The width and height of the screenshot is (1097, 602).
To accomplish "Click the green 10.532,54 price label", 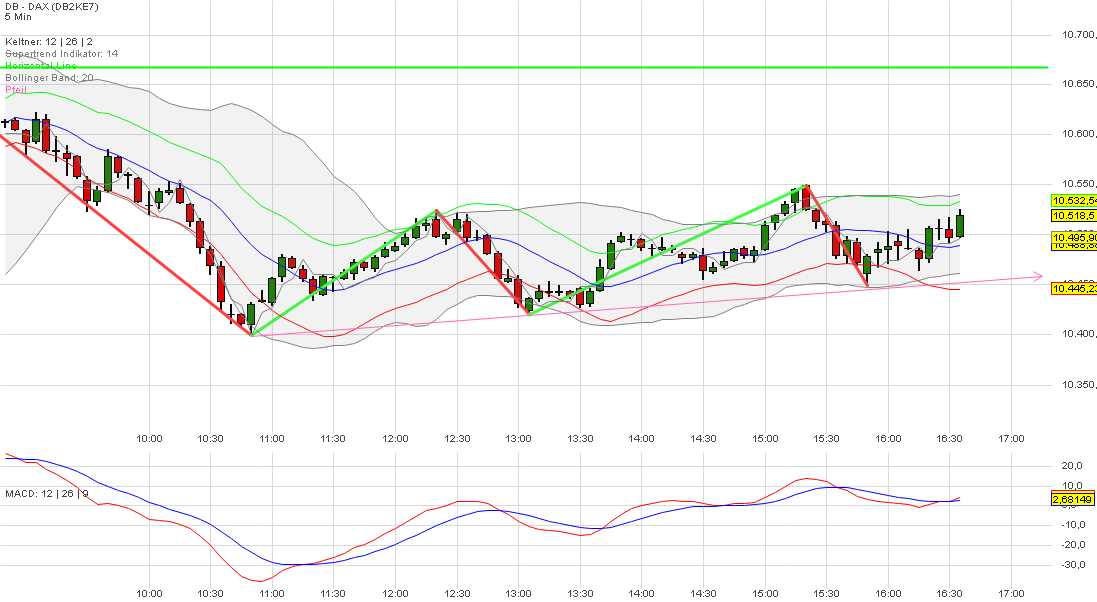I will point(1073,202).
